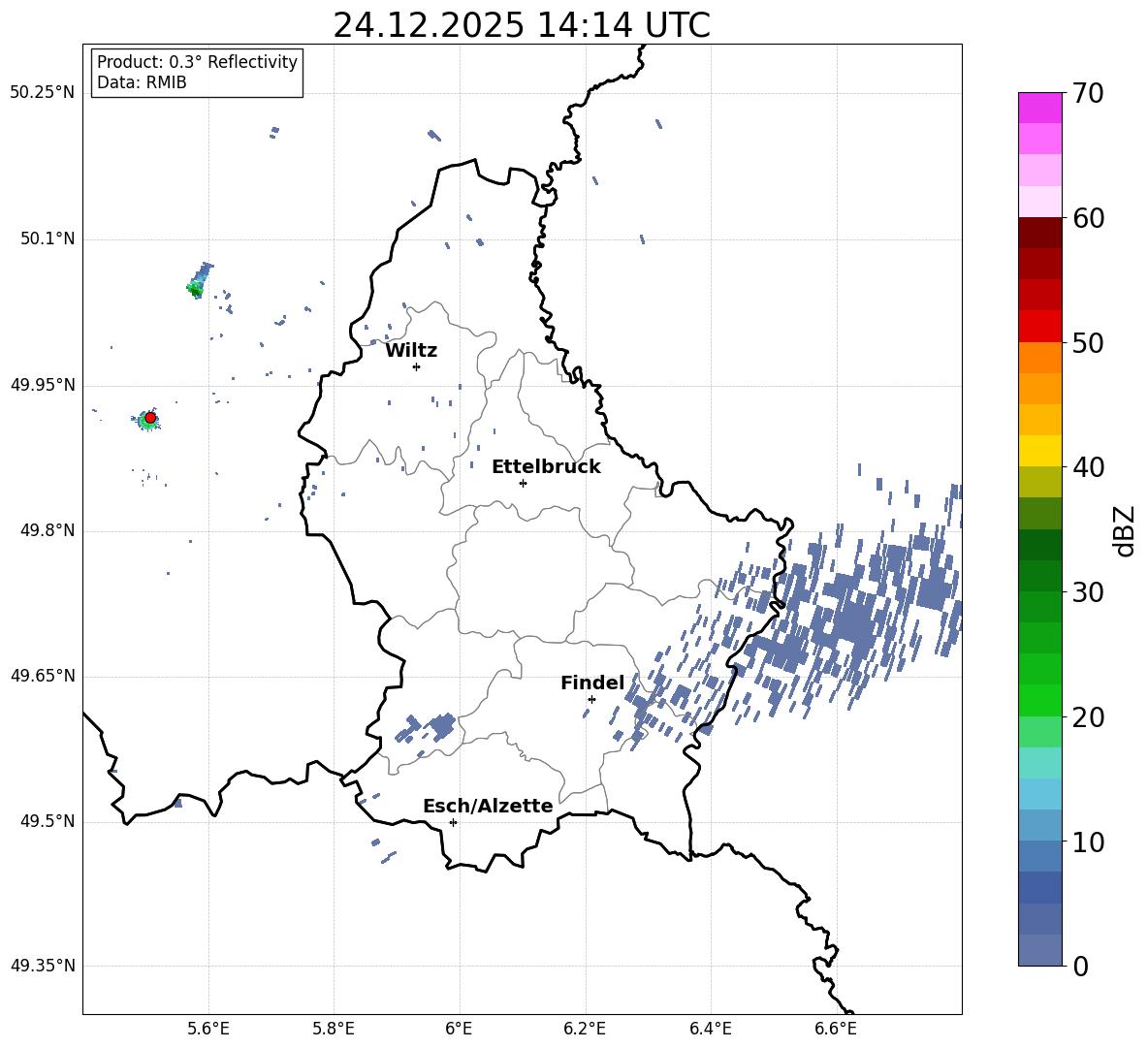Click the 50.1°N latitude label
Image resolution: width=1148 pixels, height=1048 pixels.
(x=48, y=239)
